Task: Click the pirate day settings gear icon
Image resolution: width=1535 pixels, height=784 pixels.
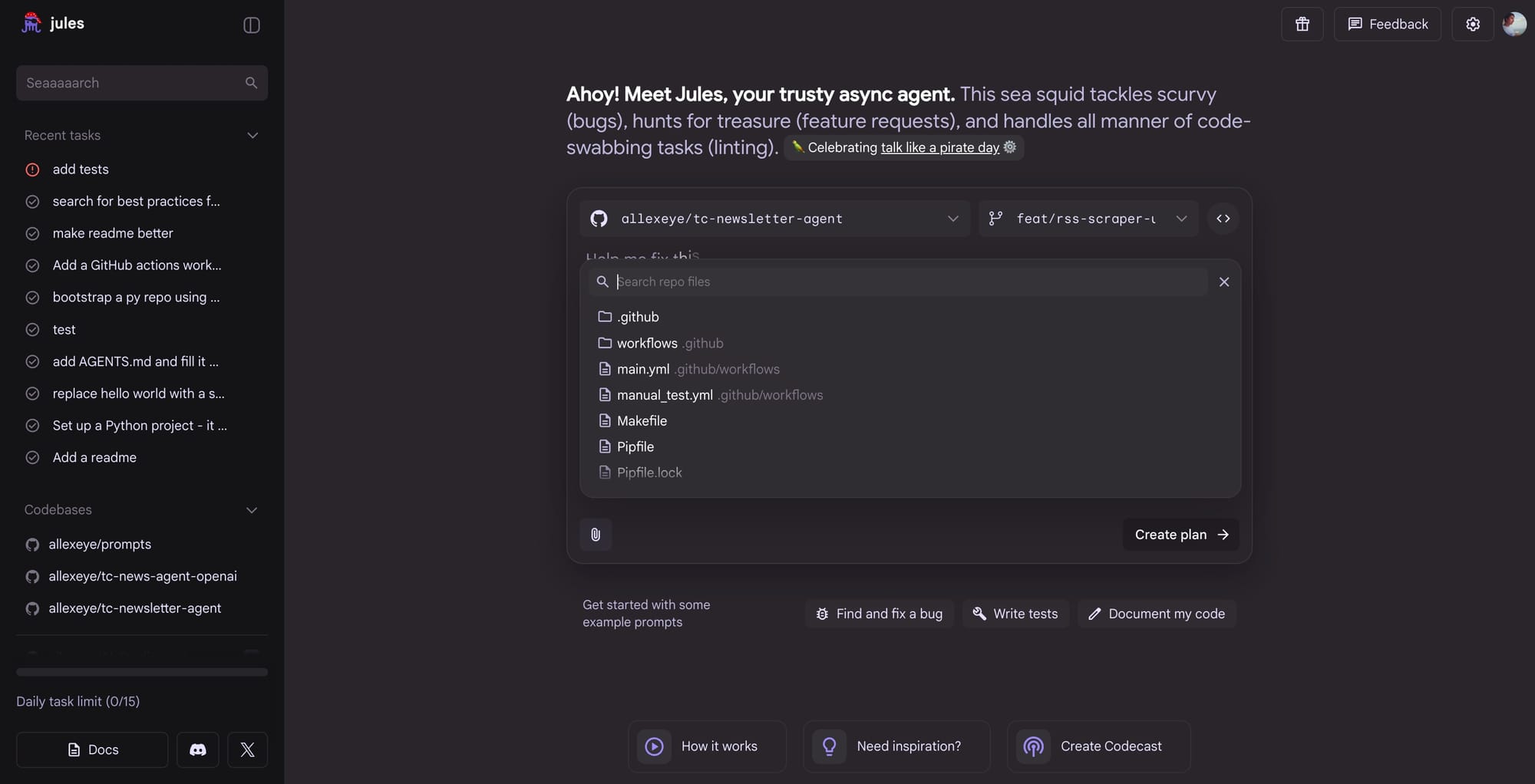Action: pyautogui.click(x=1010, y=147)
